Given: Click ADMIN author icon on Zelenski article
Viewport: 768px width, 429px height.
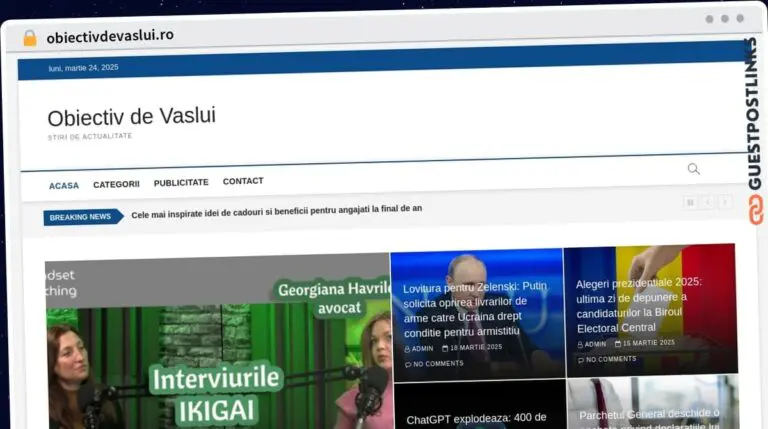Looking at the screenshot, I should pyautogui.click(x=407, y=348).
